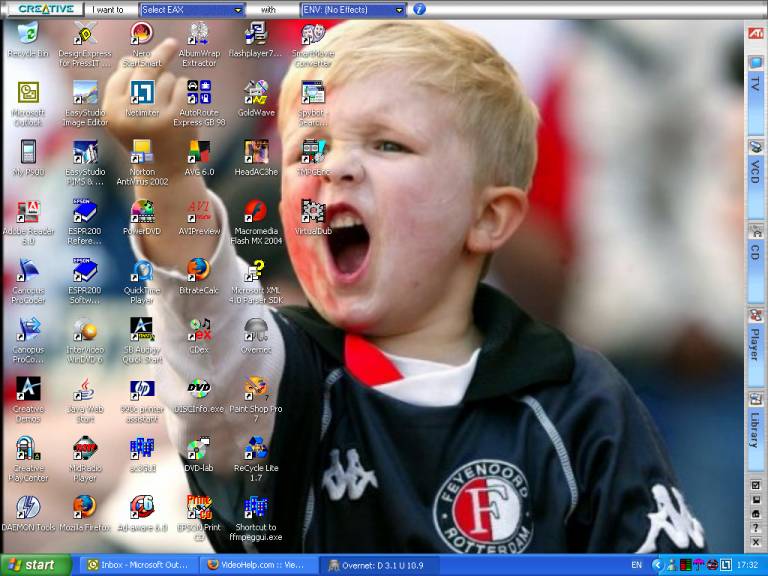Click the system clock showing 17:32

(747, 565)
